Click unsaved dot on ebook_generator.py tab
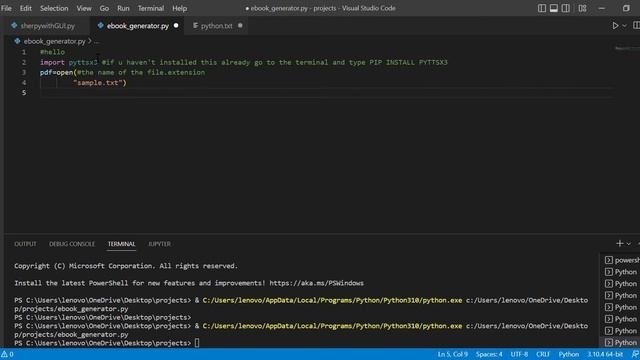The height and width of the screenshot is (360, 640). pyautogui.click(x=176, y=25)
